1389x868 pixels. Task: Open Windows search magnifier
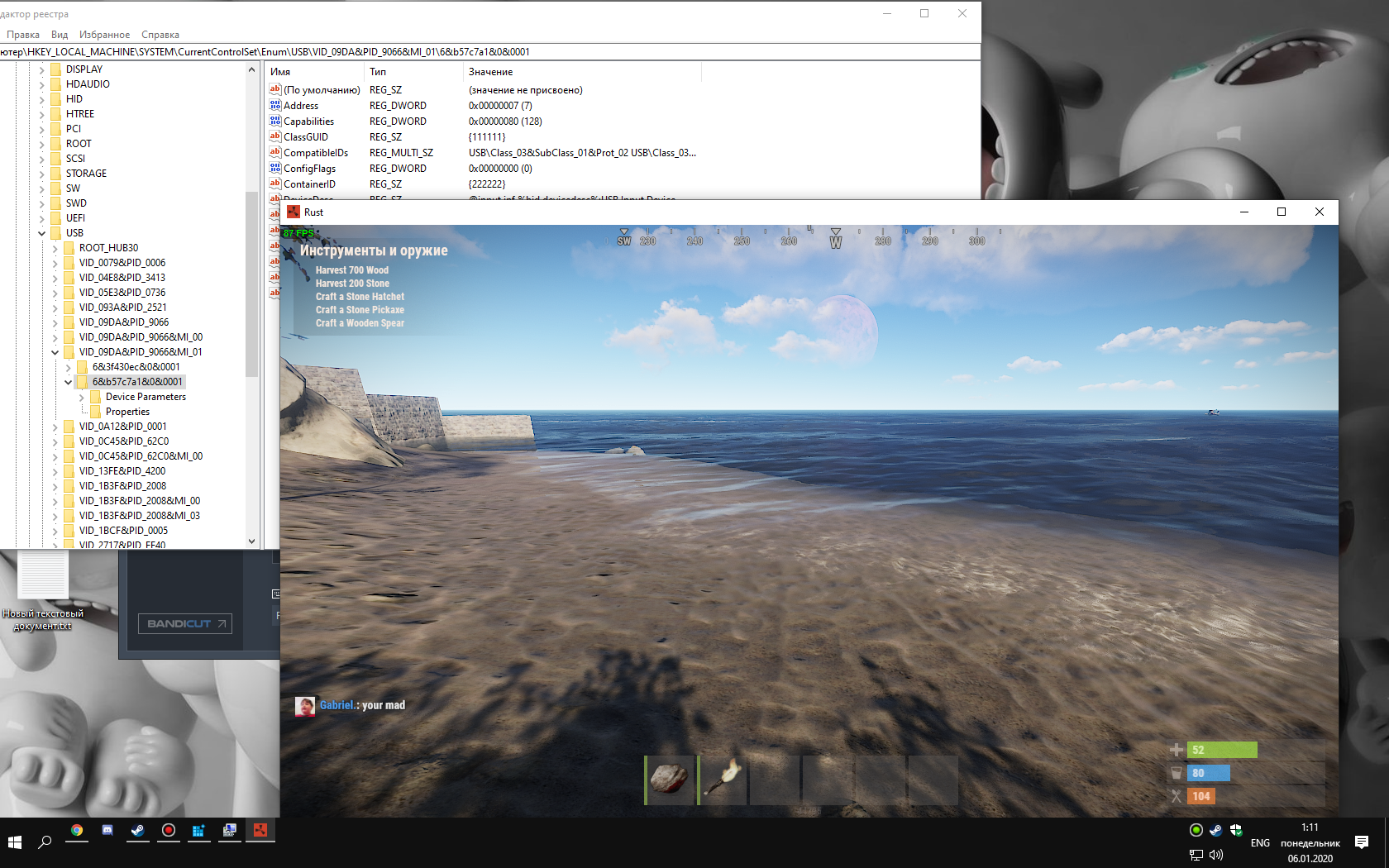[45, 842]
